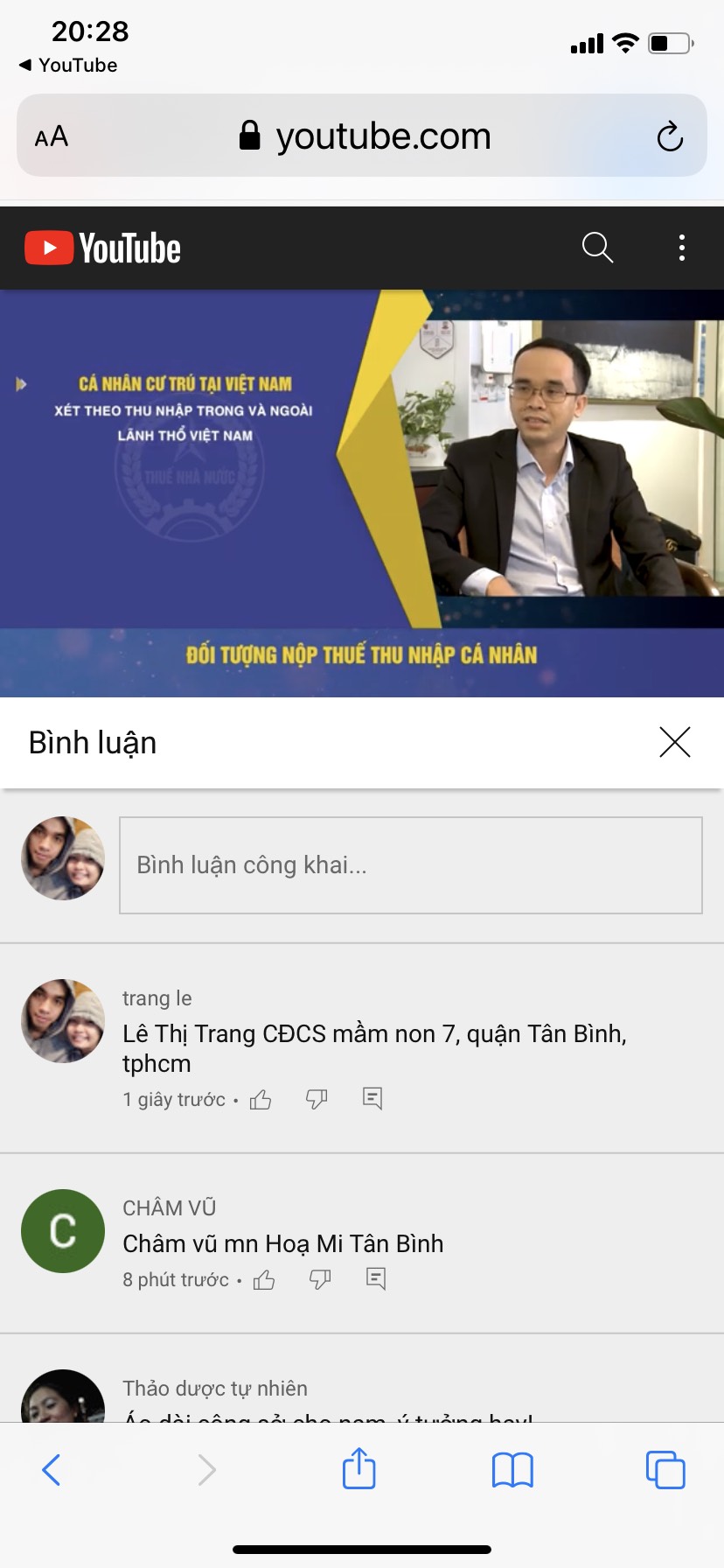Return to YouTube app via back breadcrumb
This screenshot has height=1568, width=724.
(68, 65)
